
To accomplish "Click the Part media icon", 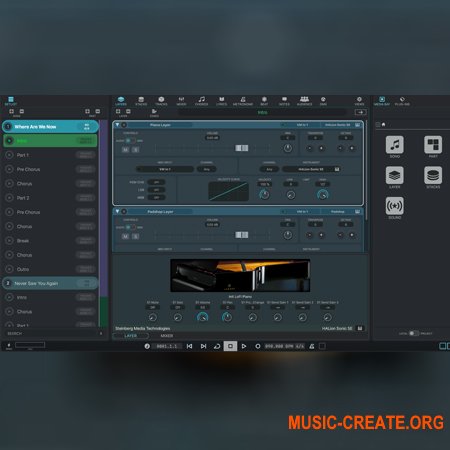I will [433, 145].
